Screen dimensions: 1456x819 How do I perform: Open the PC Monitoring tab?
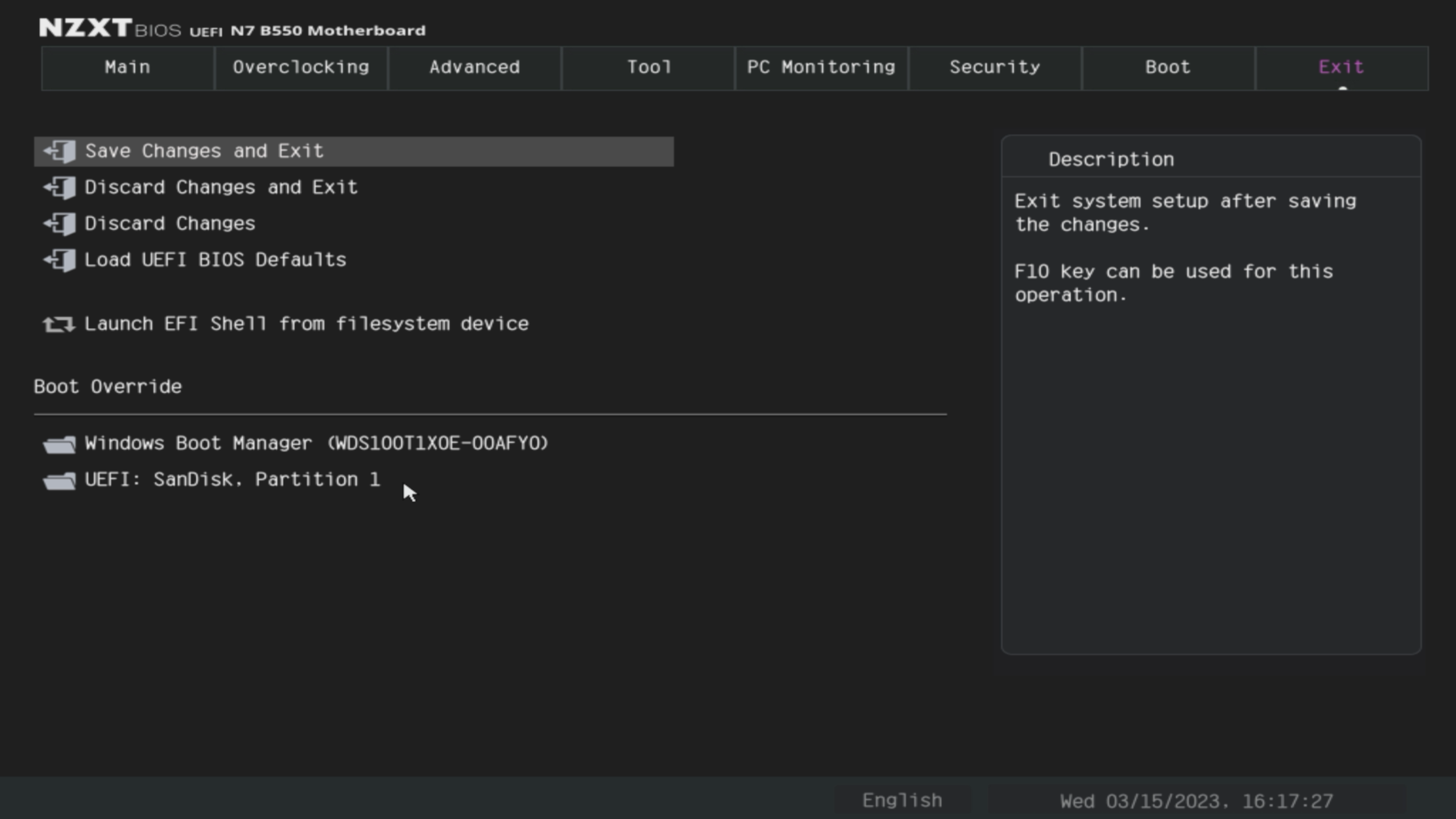click(821, 67)
